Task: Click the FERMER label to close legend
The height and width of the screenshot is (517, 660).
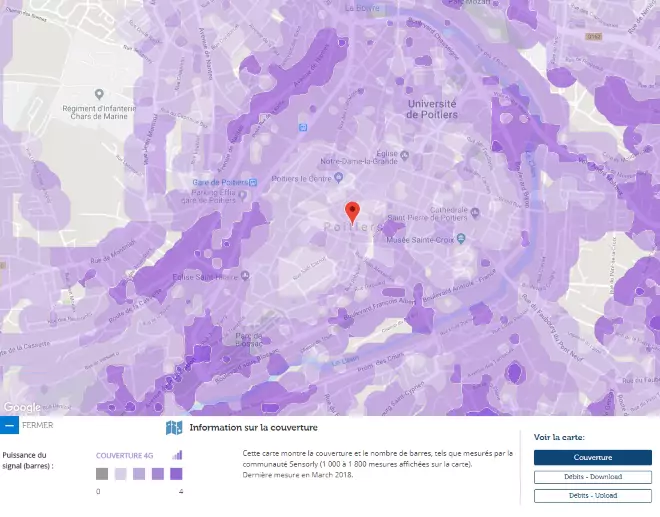Action: click(38, 425)
